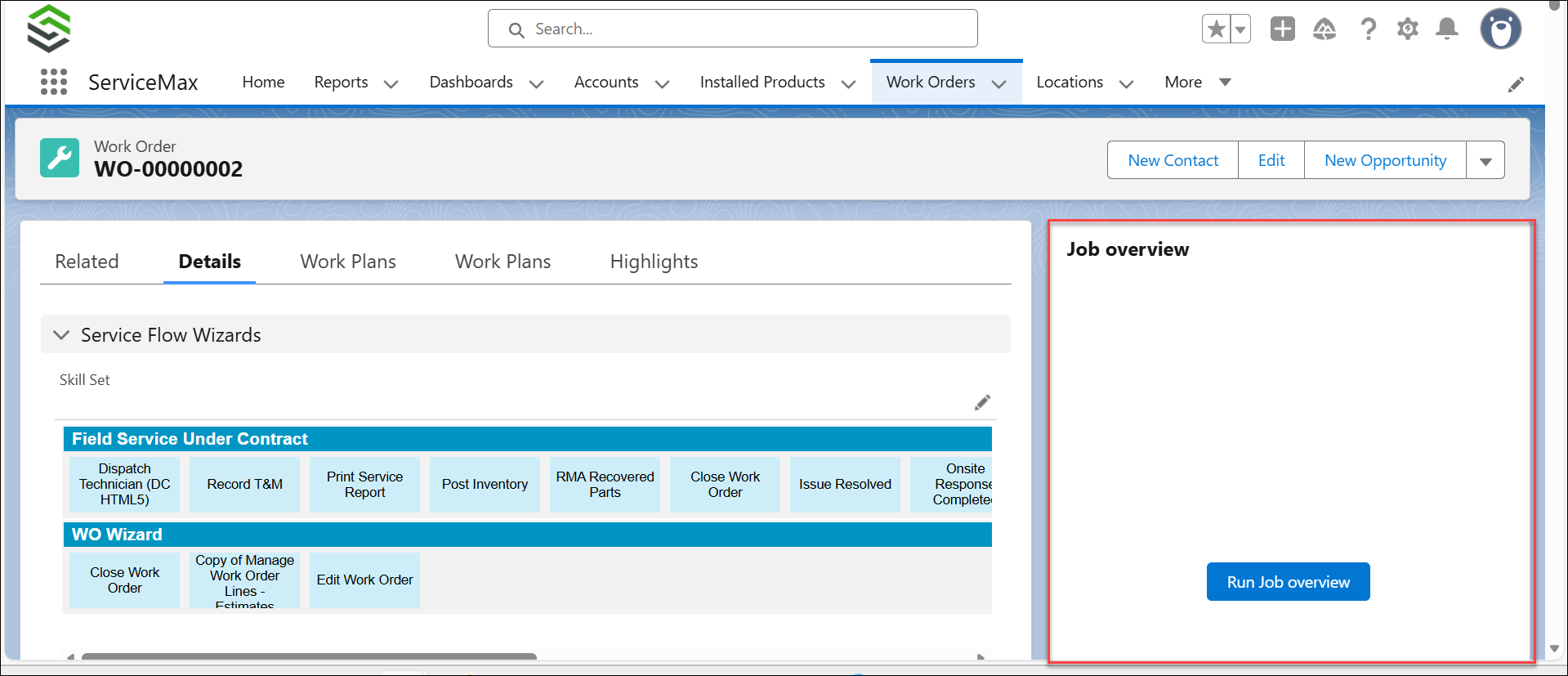Expand the Installed Products dropdown chevron
Screen dimensions: 1568x676
pyautogui.click(x=849, y=83)
